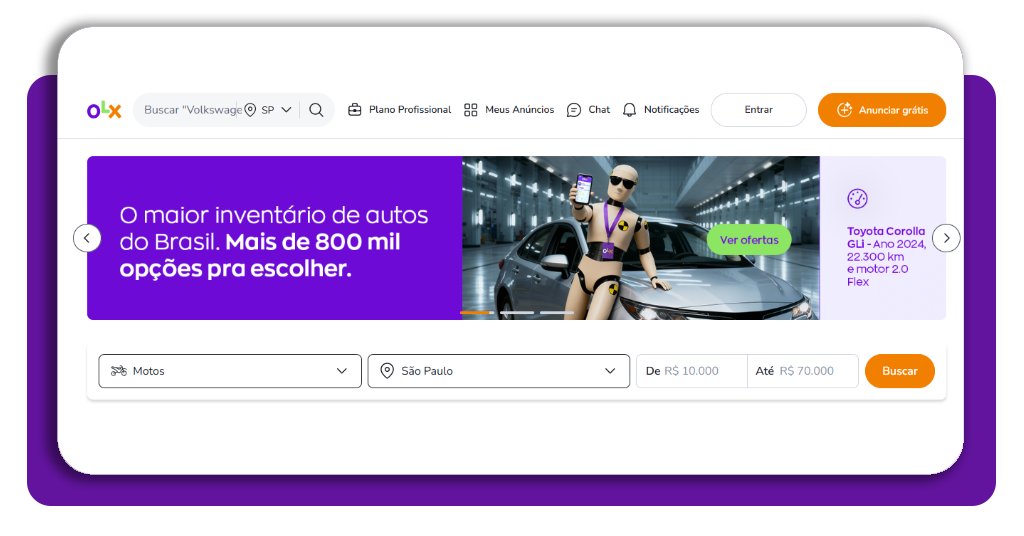The image size is (1024, 536).
Task: Click the bell notifications icon
Action: coord(630,110)
